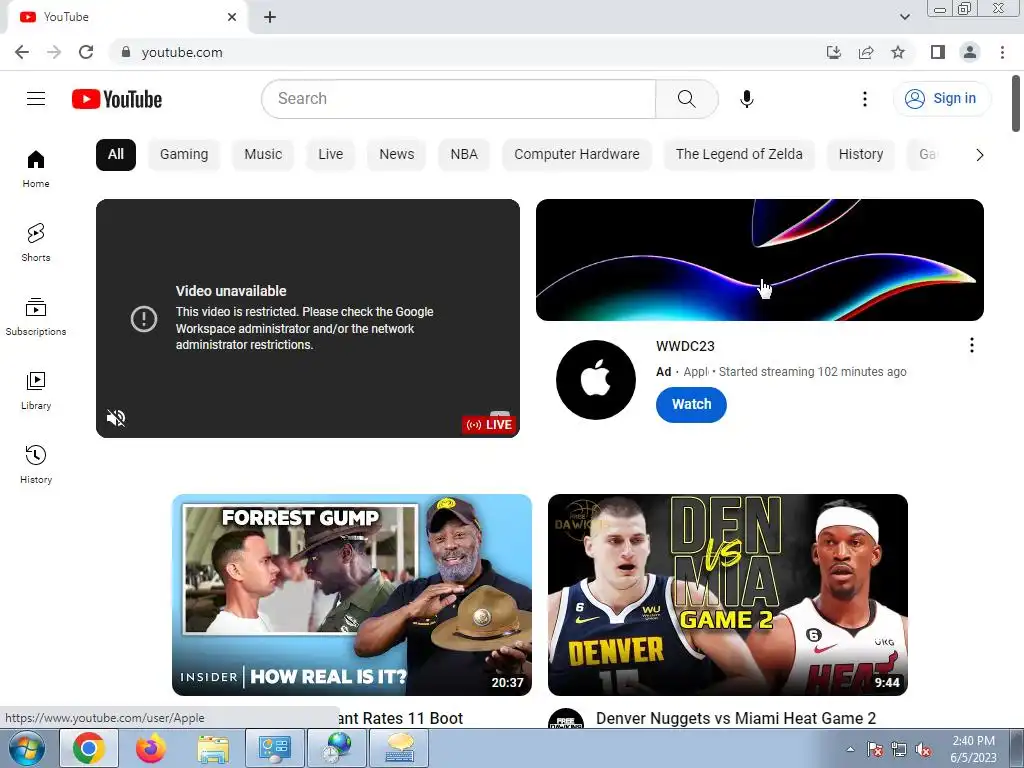Click the muted volume tray icon
Image resolution: width=1024 pixels, height=768 pixels.
[923, 750]
